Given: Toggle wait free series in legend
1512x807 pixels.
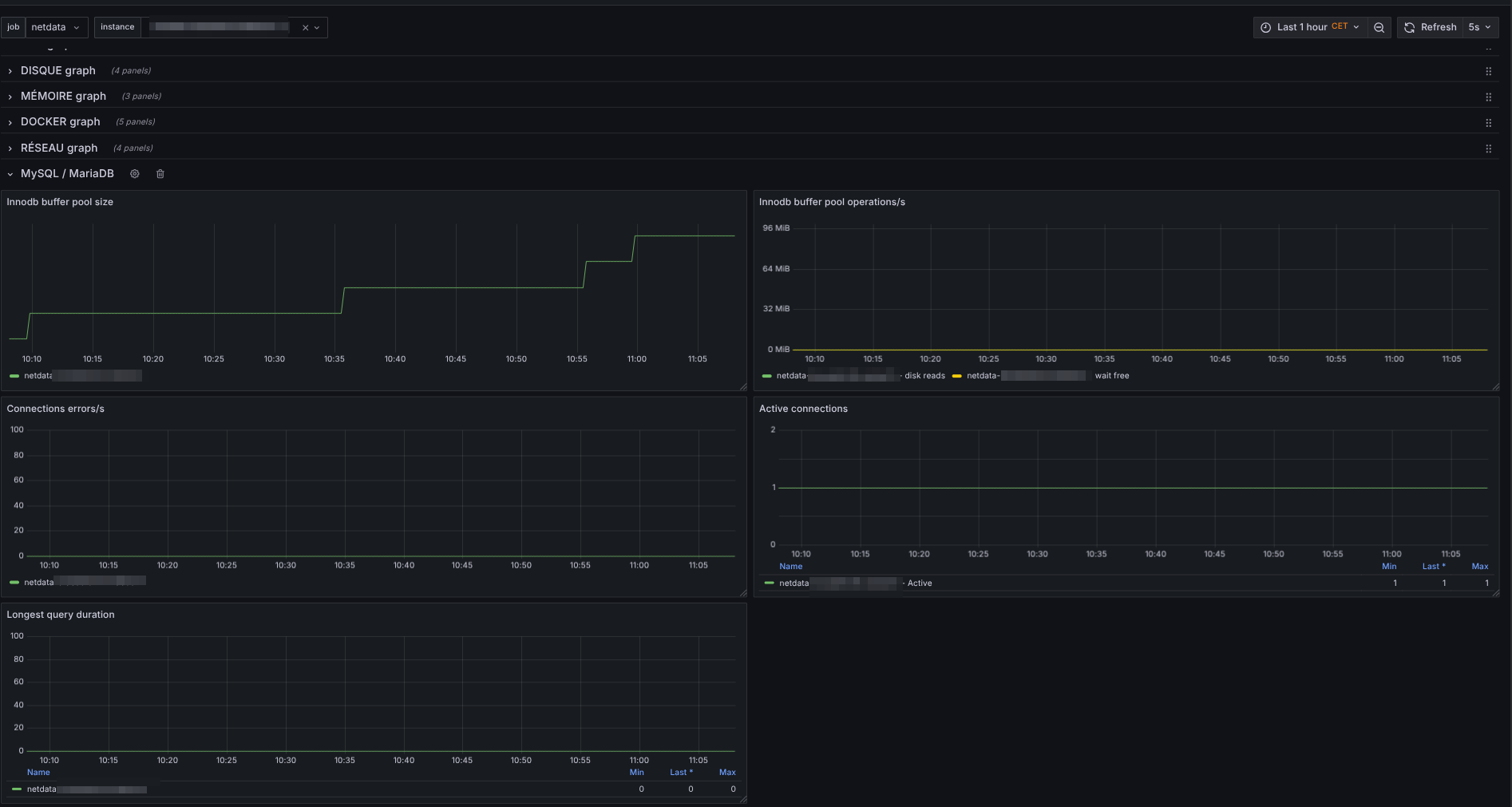Looking at the screenshot, I should [1111, 376].
